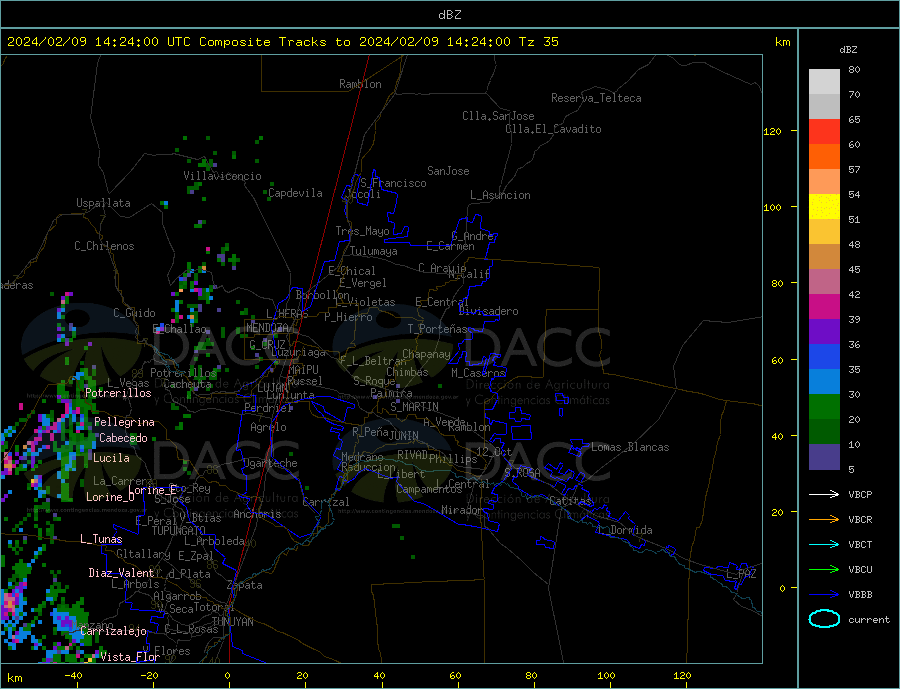Click the VBCU legend label
Image resolution: width=900 pixels, height=689 pixels.
pos(860,570)
